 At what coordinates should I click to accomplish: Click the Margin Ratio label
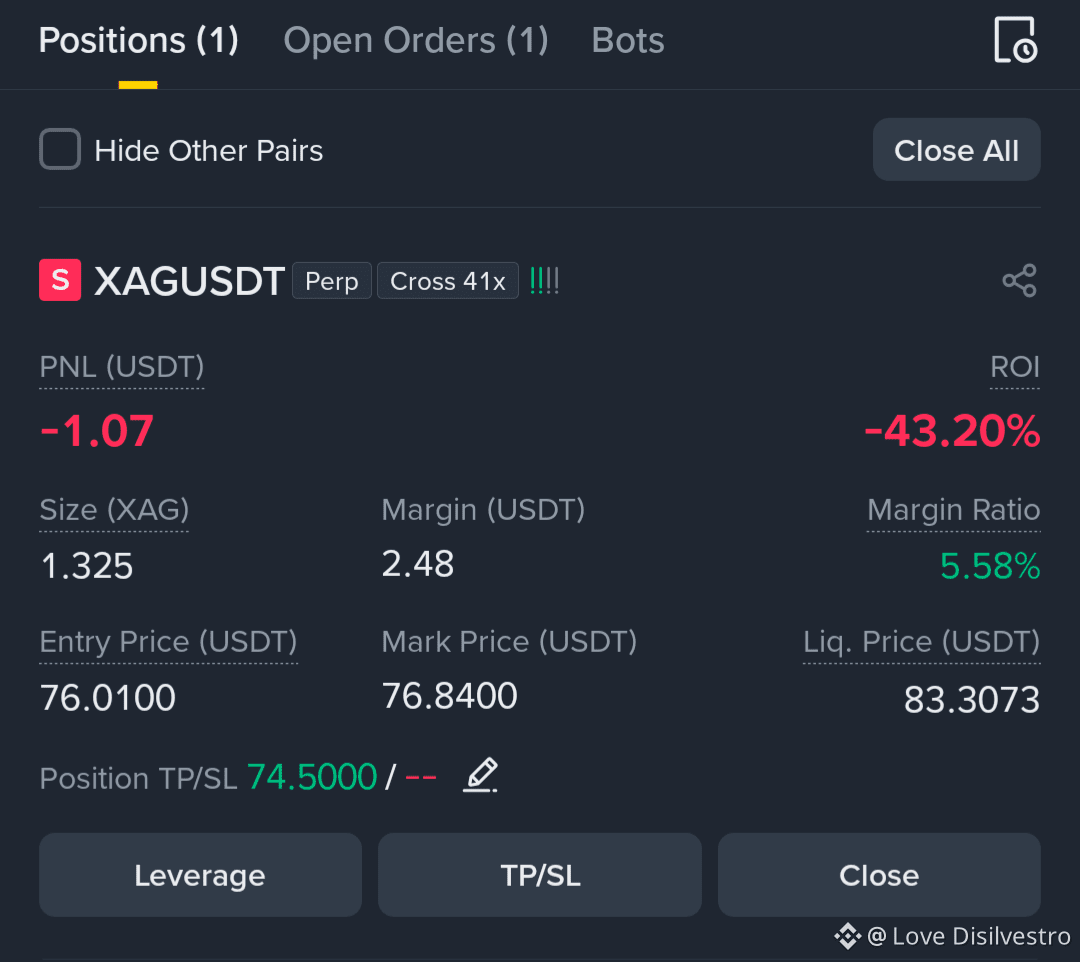click(953, 510)
